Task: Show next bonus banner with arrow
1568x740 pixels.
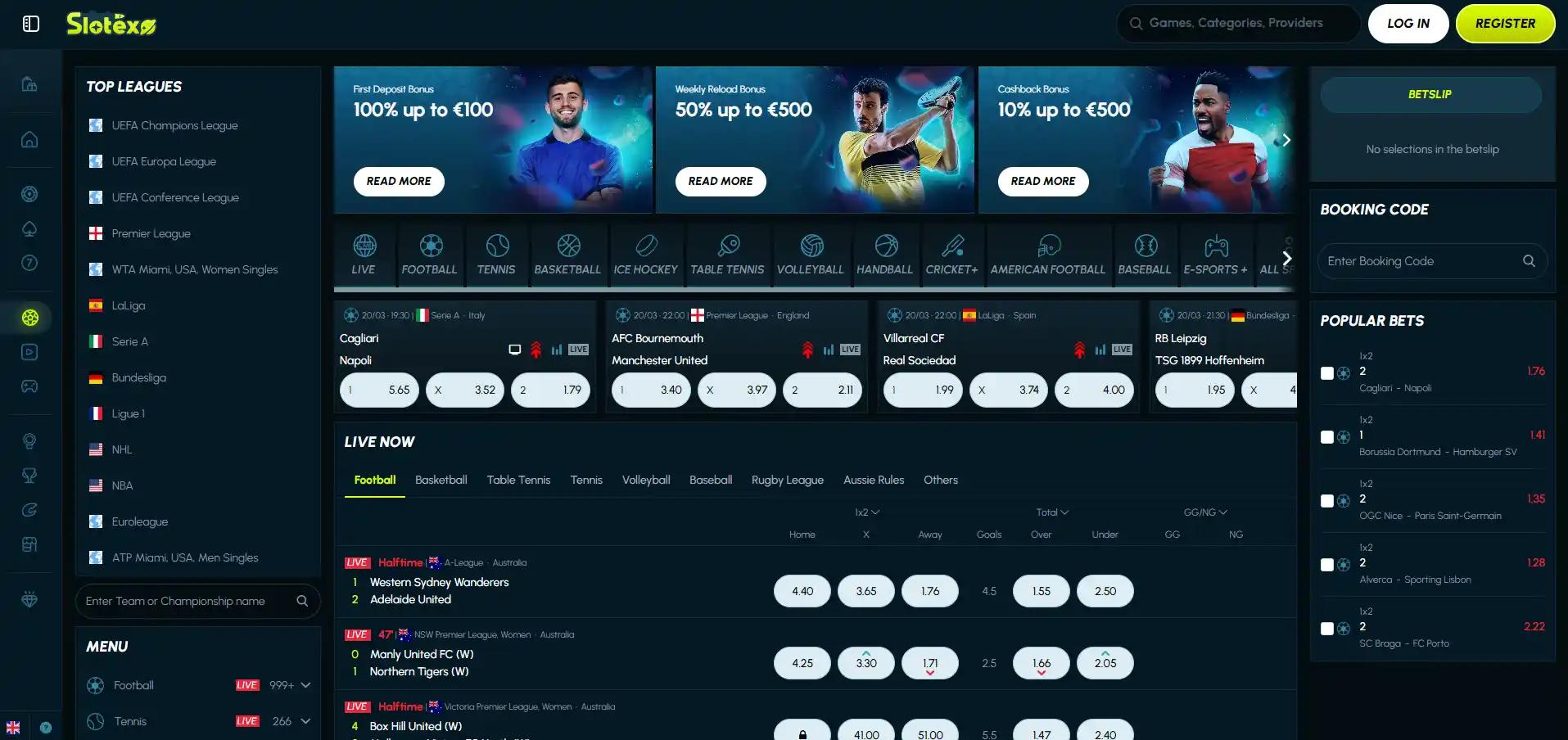Action: [1286, 140]
